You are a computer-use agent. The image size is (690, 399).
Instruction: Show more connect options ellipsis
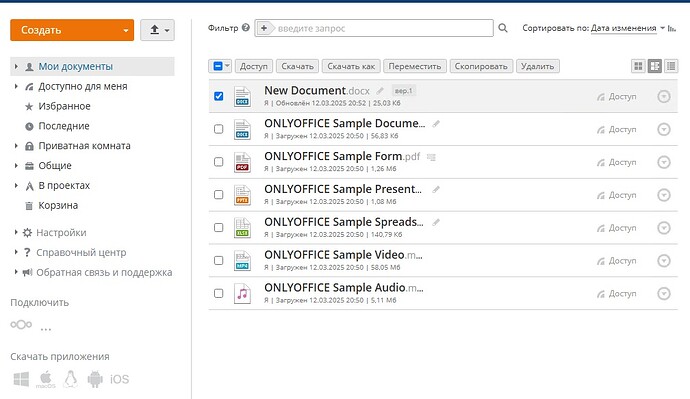point(46,329)
